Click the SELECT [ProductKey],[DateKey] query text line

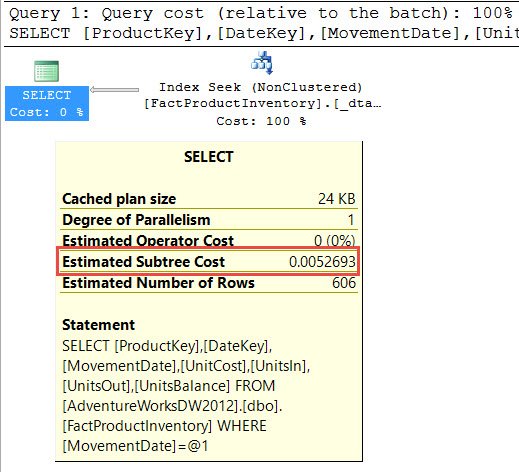(264, 33)
